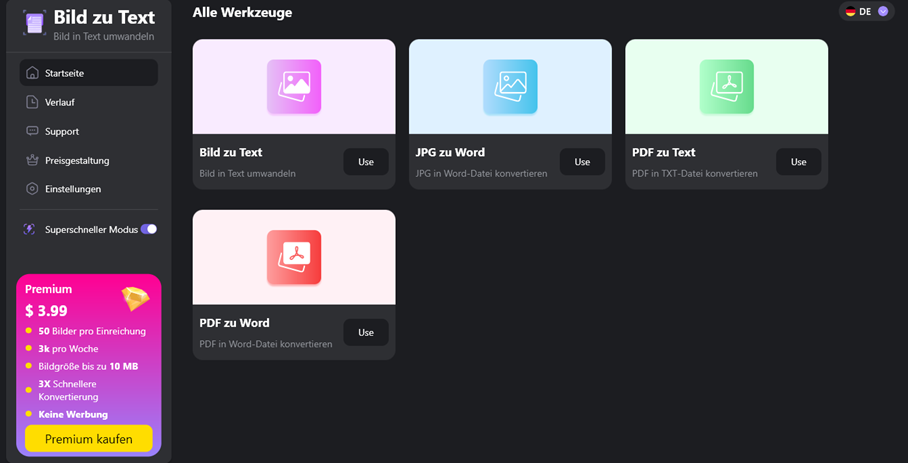Open the Support menu item
The height and width of the screenshot is (463, 908).
coord(61,131)
